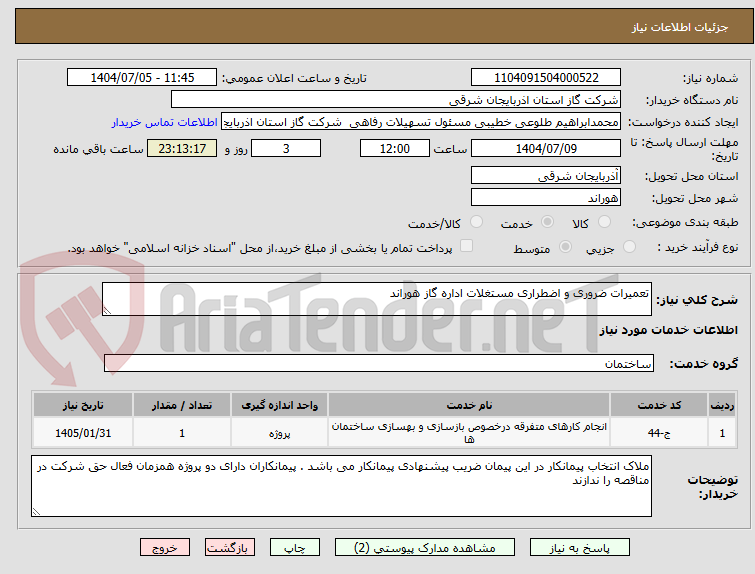Viewport: 755px width, 574px height.
Task: Click unit cell پروژه
Action: [280, 433]
